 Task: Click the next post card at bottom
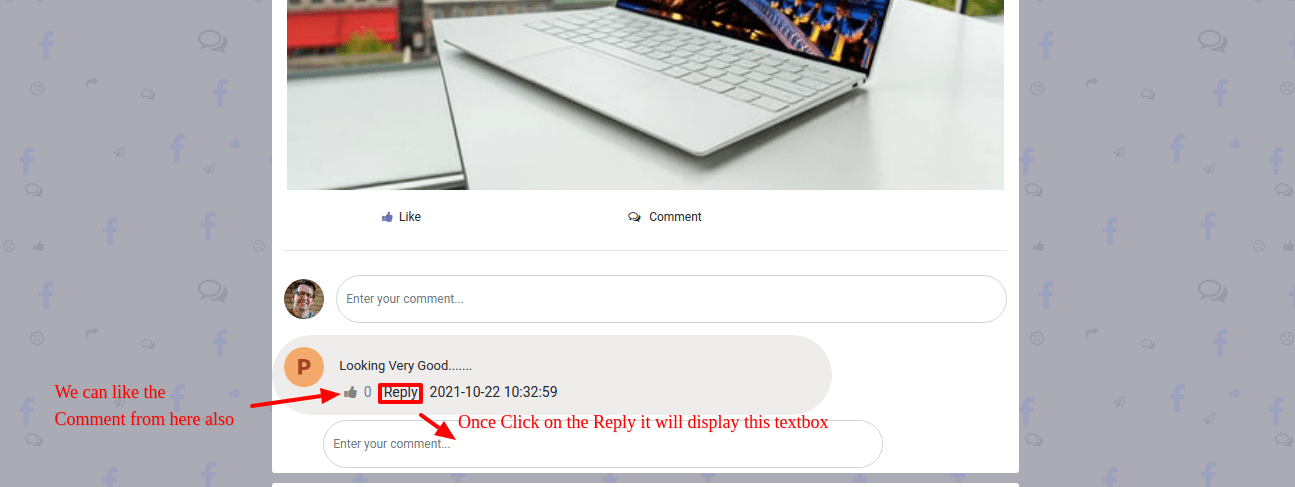[x=645, y=485]
